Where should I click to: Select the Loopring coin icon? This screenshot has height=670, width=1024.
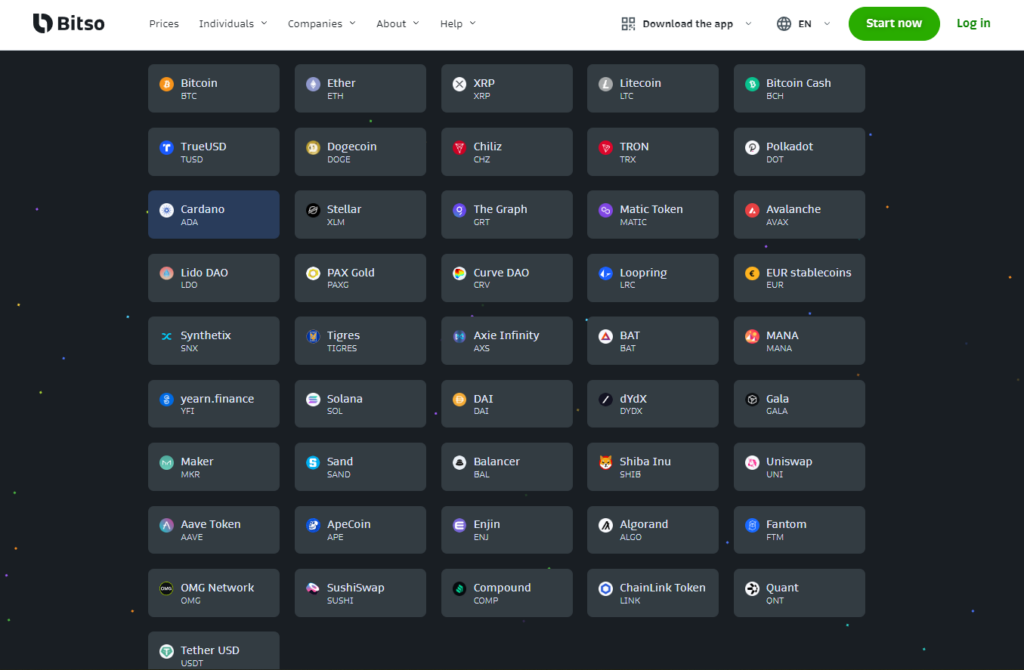[x=605, y=273]
